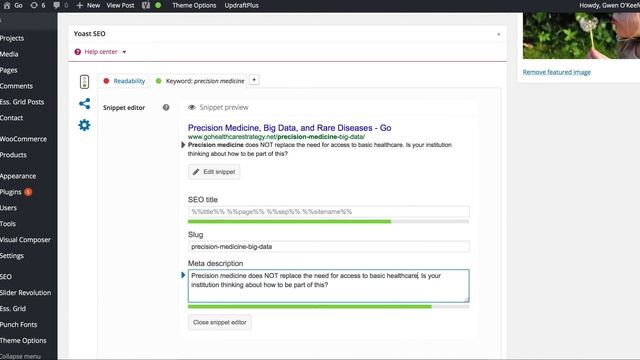
Task: Open the Howdy, Gwen user menu
Action: tap(609, 5)
